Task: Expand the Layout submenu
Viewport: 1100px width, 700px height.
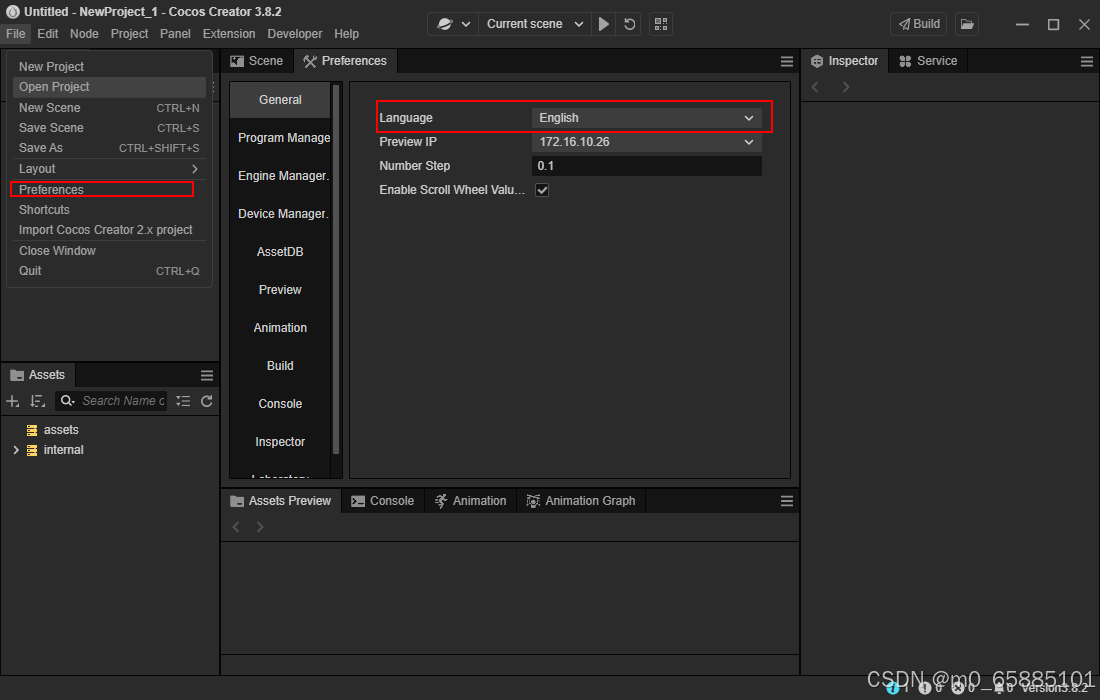Action: 109,169
